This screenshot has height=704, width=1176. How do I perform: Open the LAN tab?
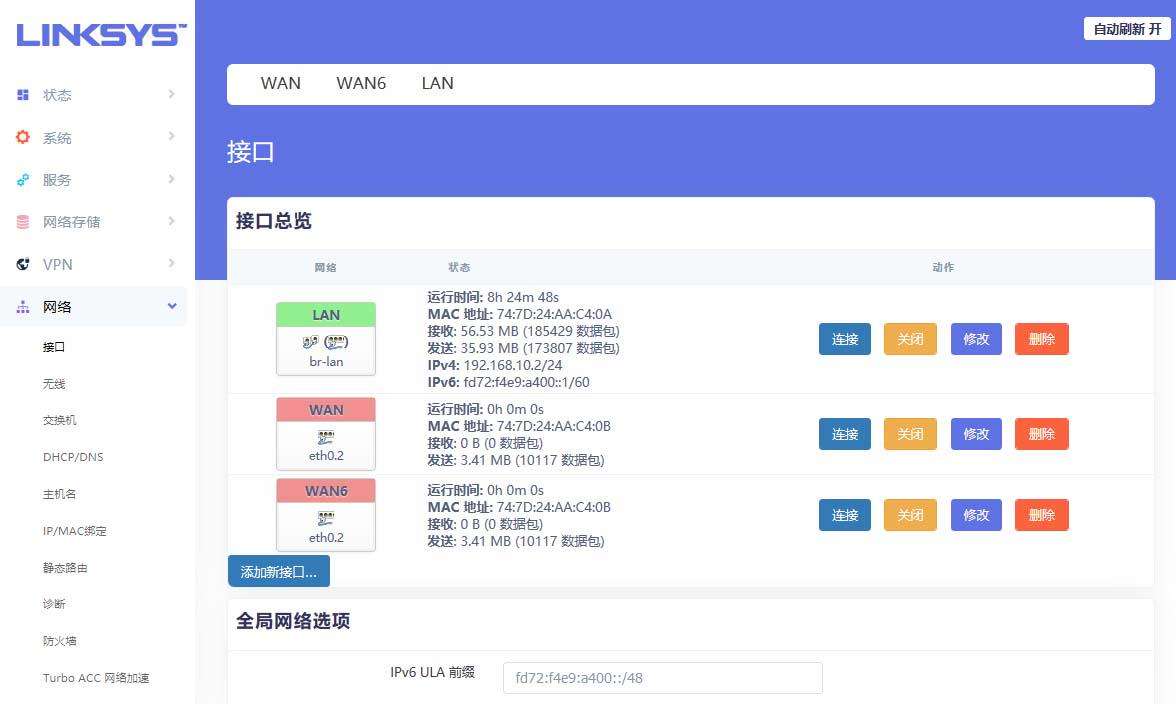pyautogui.click(x=437, y=83)
